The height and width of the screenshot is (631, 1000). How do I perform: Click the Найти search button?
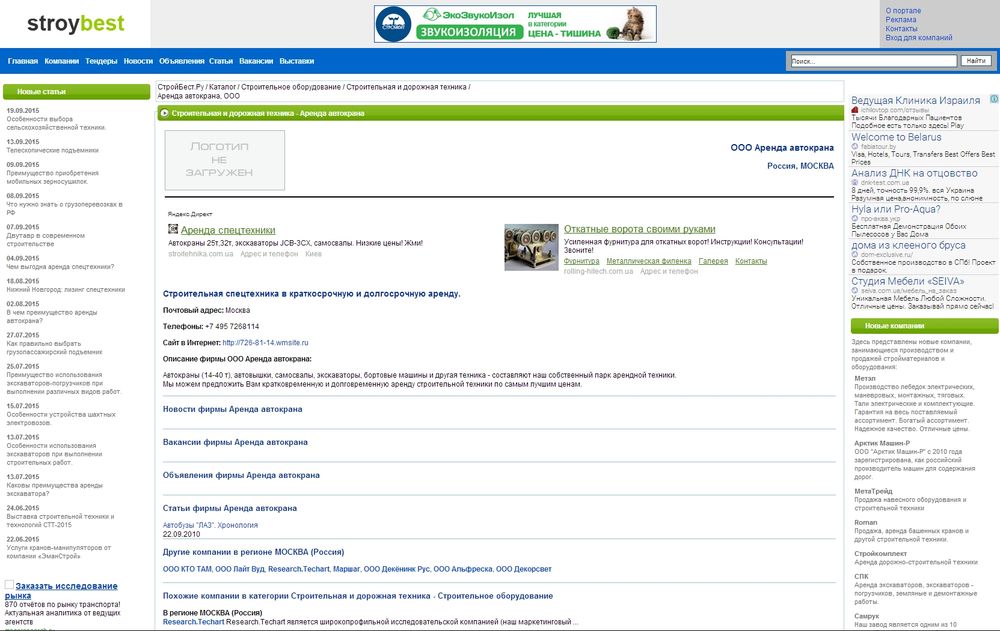pos(976,61)
